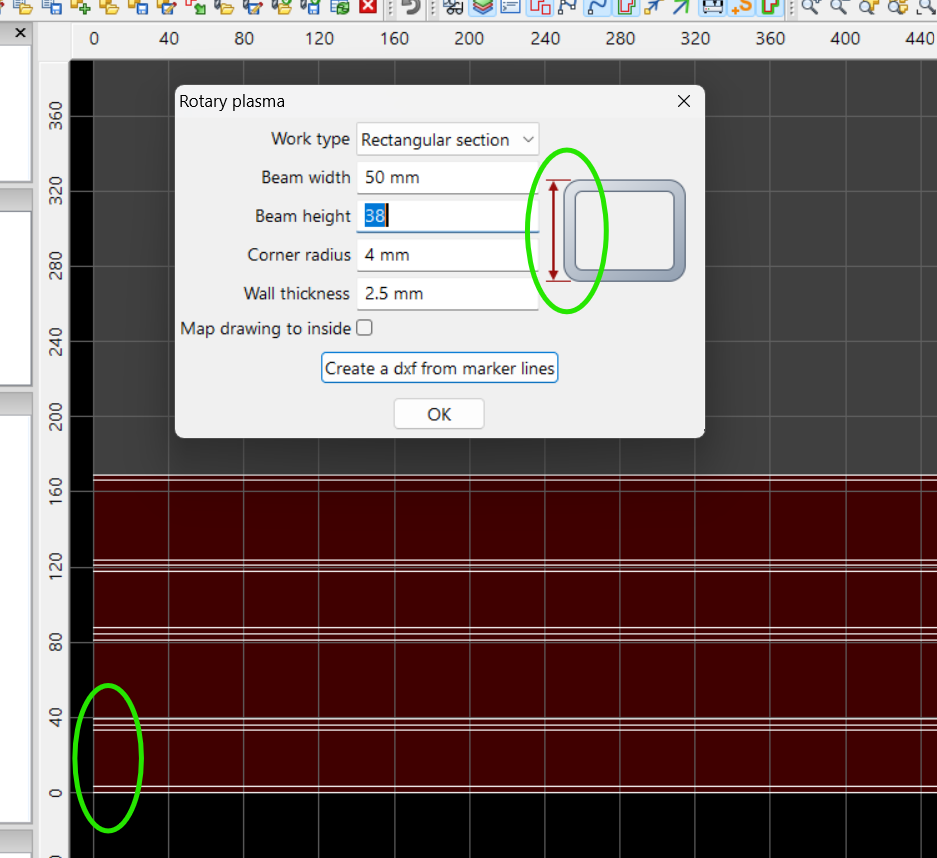
Task: Click the stacked layers icon in toolbar
Action: tap(483, 7)
